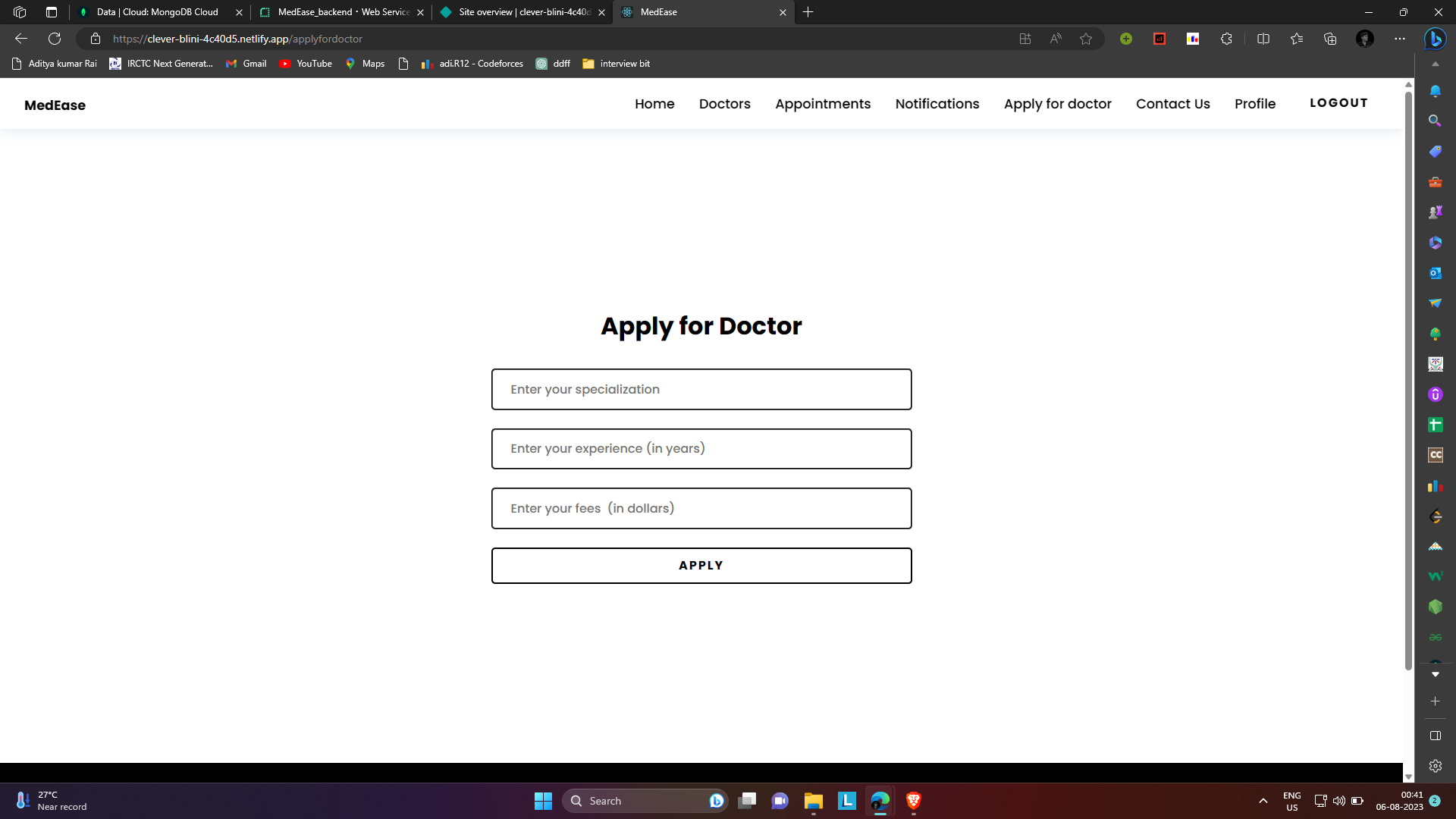Switch to MongoDB Cloud tab
Viewport: 1456px width, 819px height.
158,12
